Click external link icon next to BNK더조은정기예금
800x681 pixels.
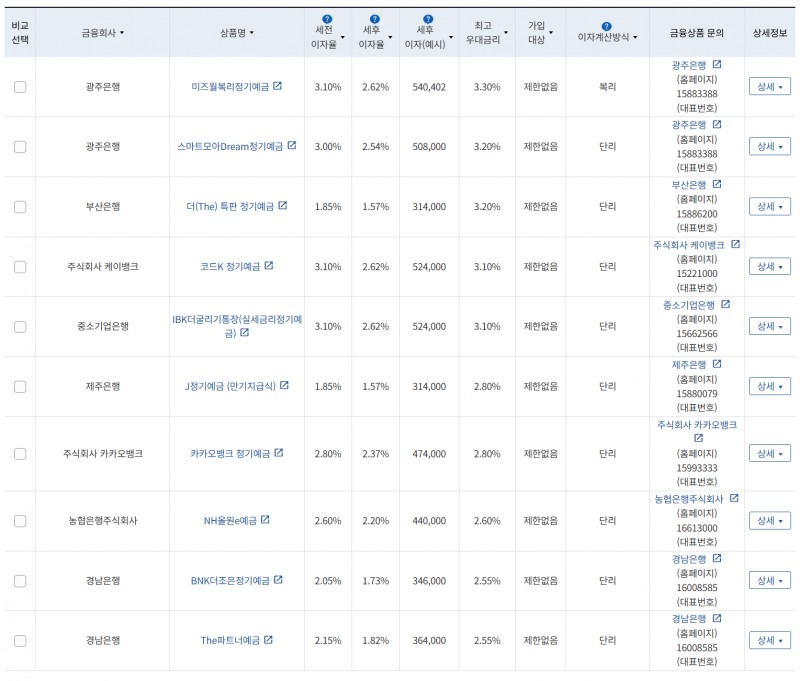point(278,580)
